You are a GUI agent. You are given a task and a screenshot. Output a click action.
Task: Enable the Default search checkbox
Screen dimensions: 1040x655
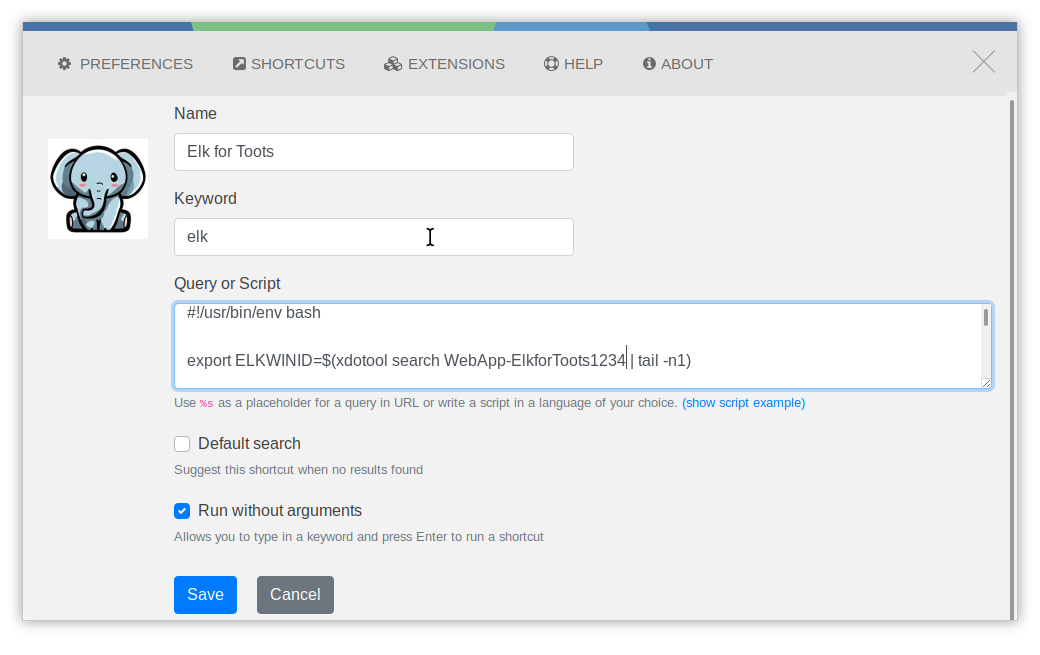182,444
